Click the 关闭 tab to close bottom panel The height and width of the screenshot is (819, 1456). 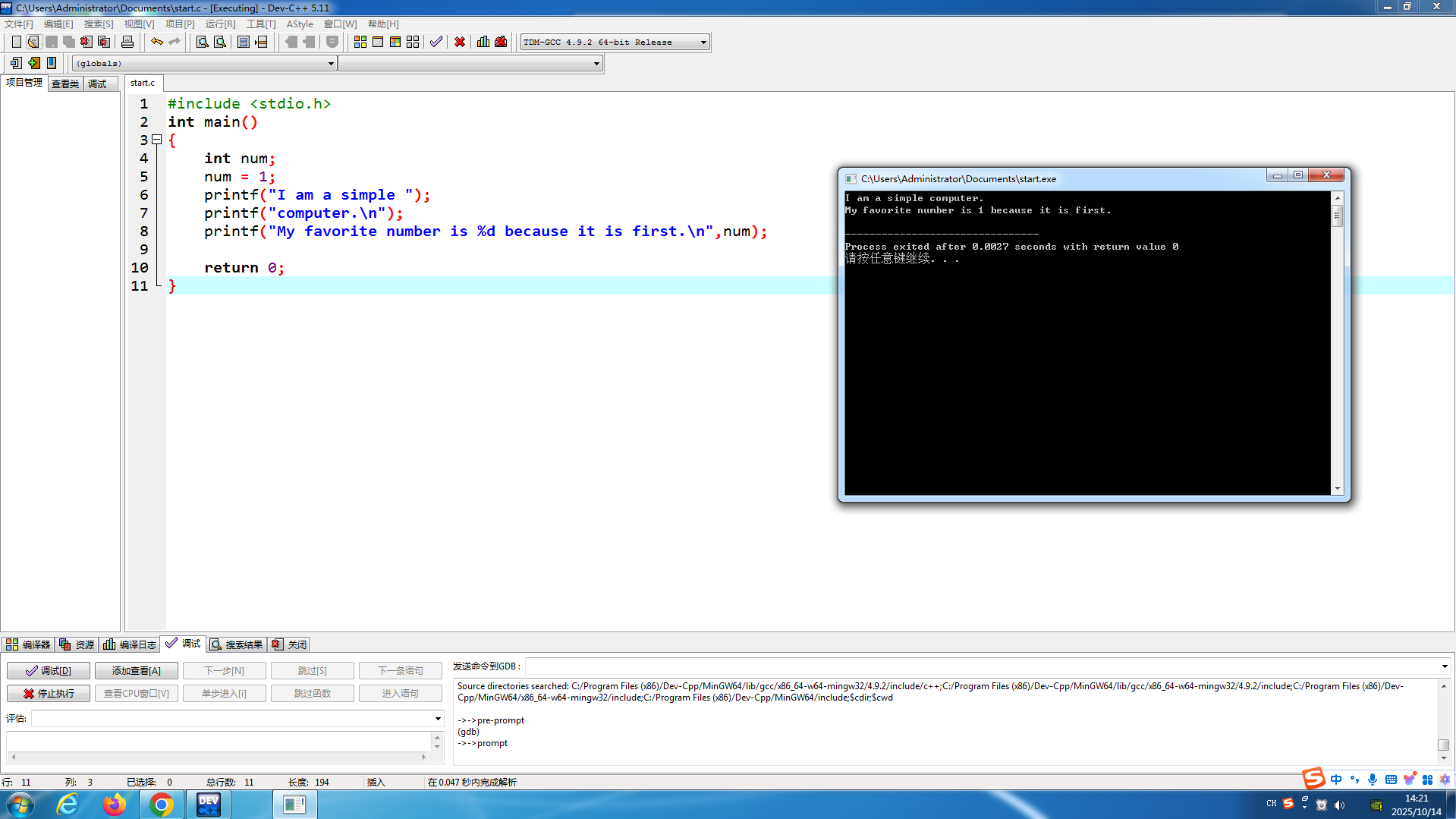tap(289, 644)
